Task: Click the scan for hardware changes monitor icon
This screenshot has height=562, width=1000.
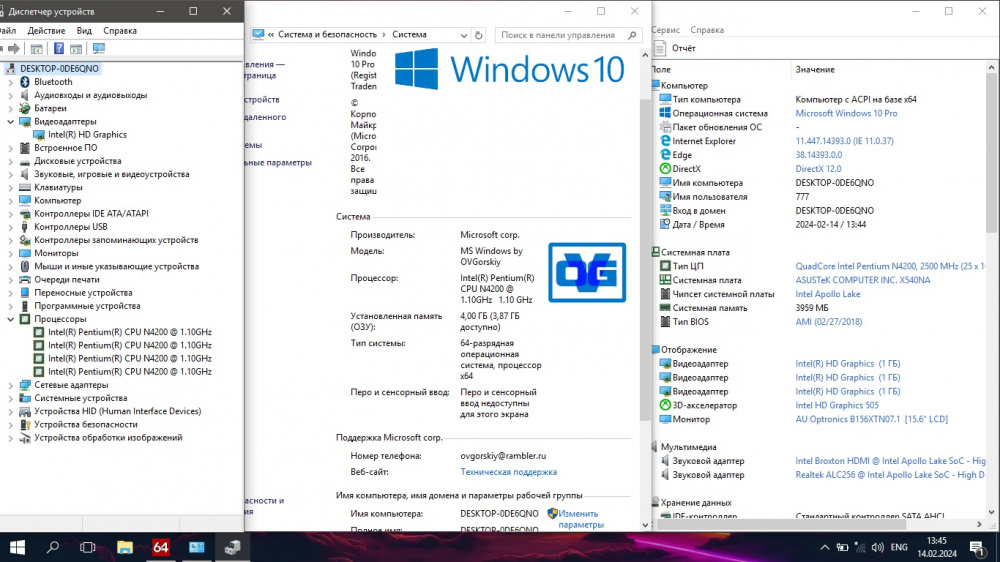Action: click(98, 48)
